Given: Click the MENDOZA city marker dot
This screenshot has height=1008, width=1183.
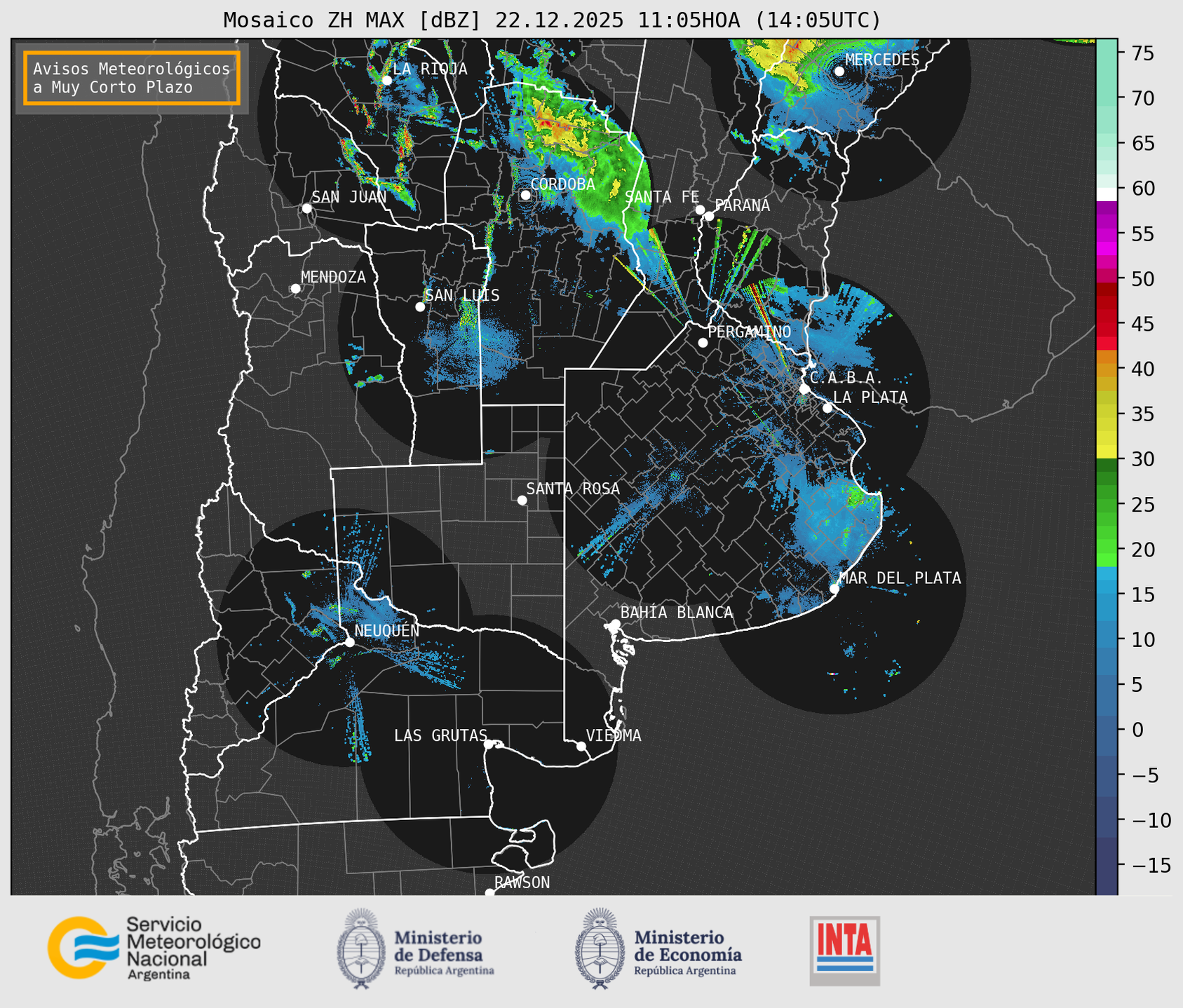Looking at the screenshot, I should pos(295,289).
